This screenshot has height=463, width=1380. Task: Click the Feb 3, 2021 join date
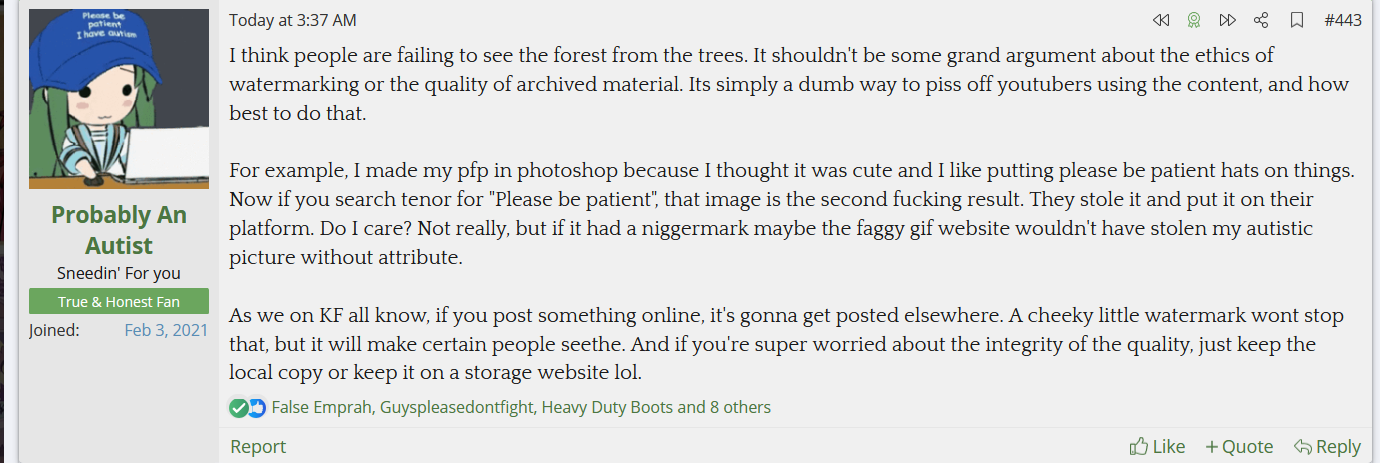pos(166,330)
